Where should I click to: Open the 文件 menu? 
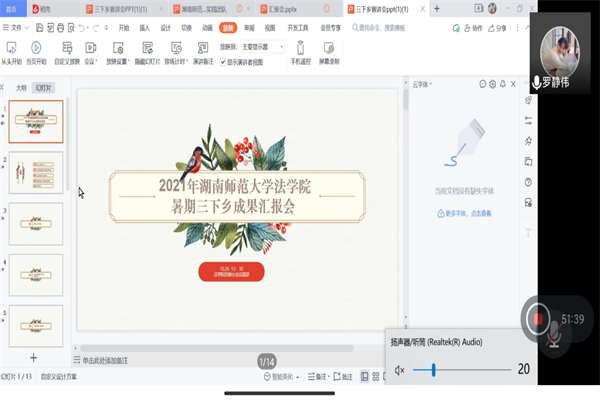(16, 28)
